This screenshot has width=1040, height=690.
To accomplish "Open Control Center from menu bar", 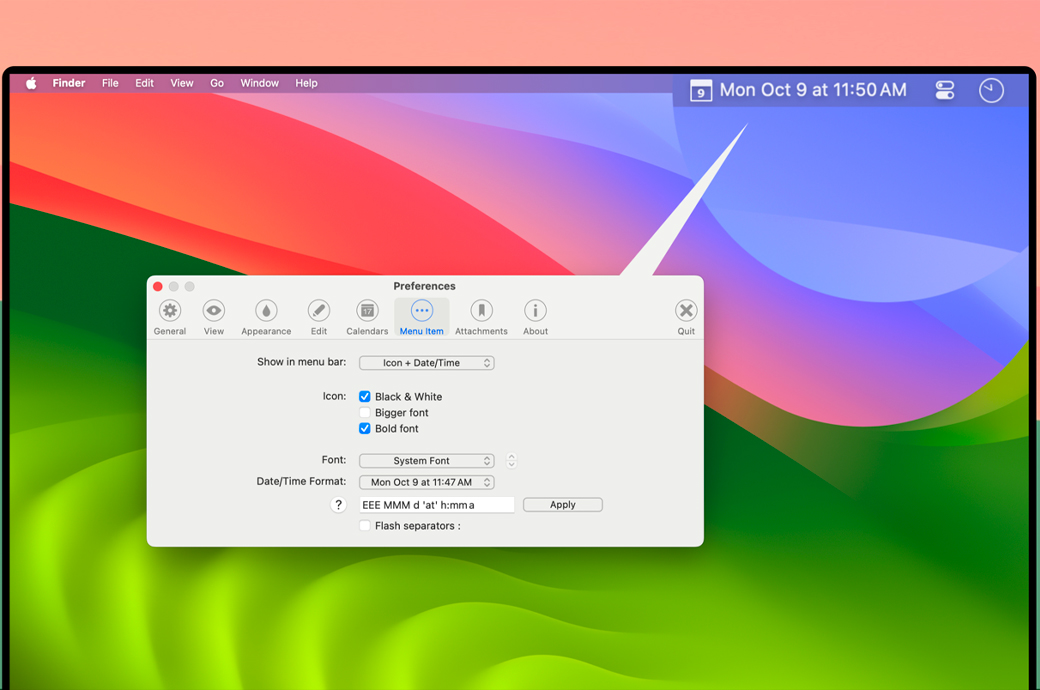I will click(x=945, y=91).
